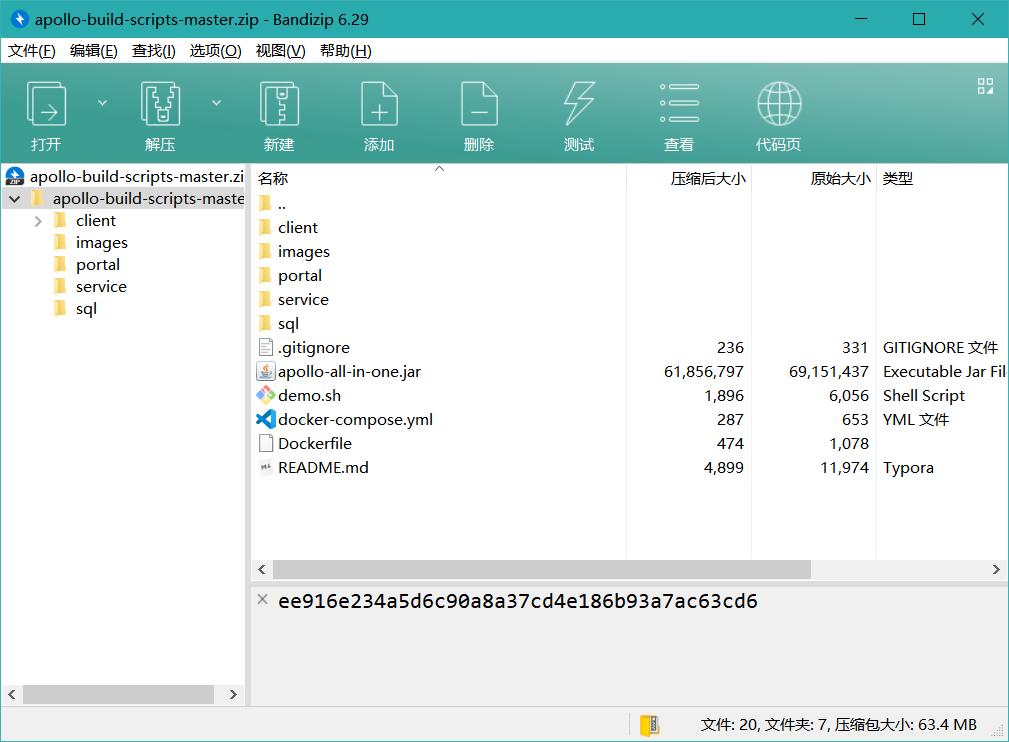This screenshot has height=742, width=1009.
Task: Click the status bar file count text
Action: pyautogui.click(x=838, y=725)
